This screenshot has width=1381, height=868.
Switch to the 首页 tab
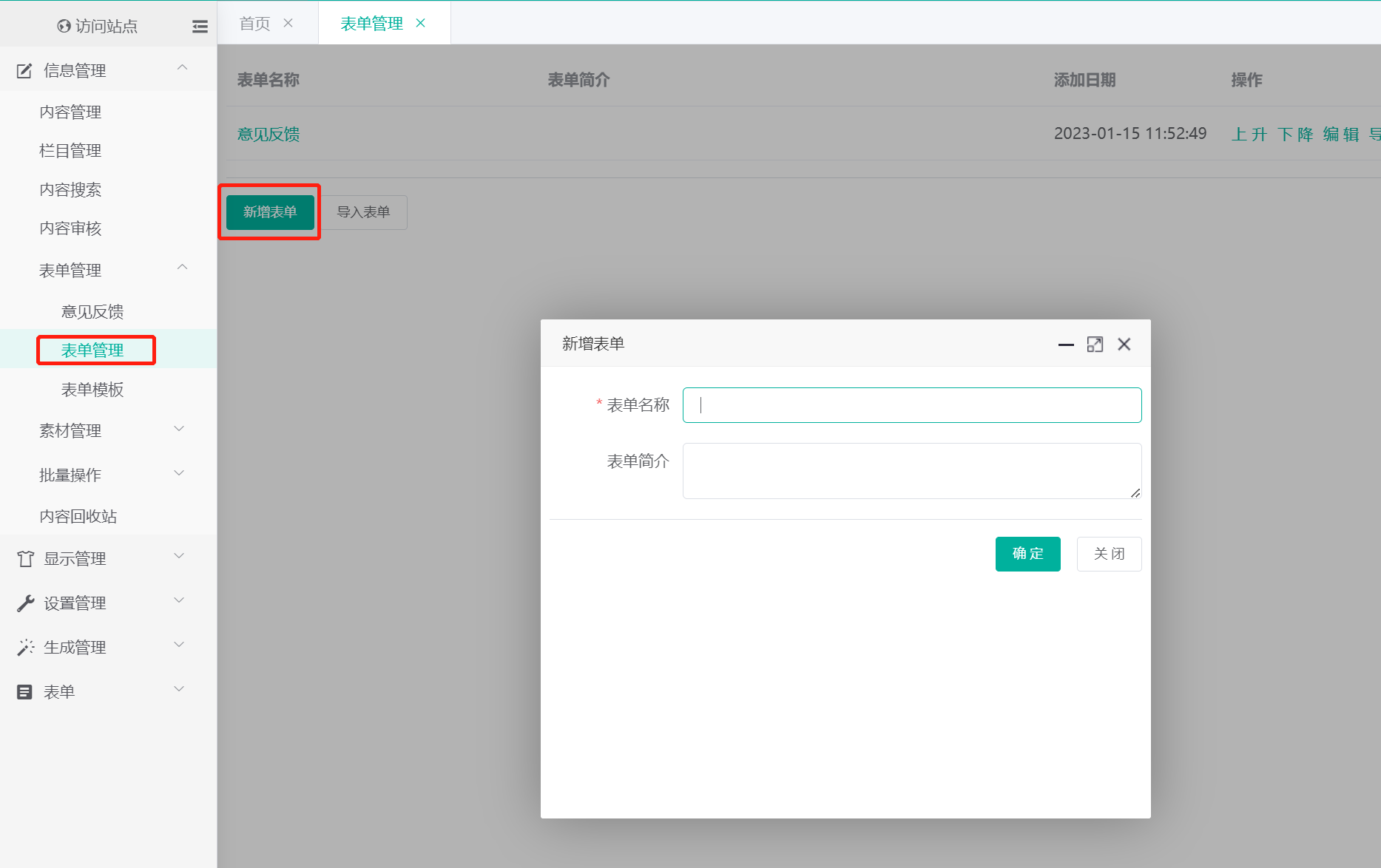255,24
